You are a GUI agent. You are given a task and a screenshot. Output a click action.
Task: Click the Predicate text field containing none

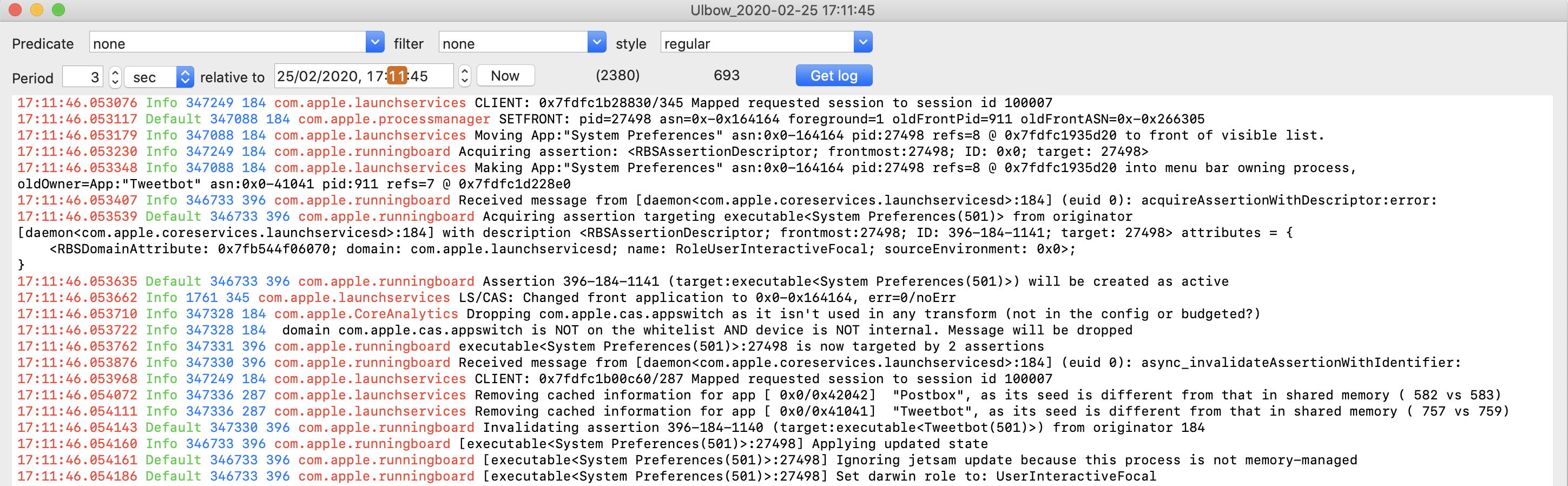(x=228, y=43)
